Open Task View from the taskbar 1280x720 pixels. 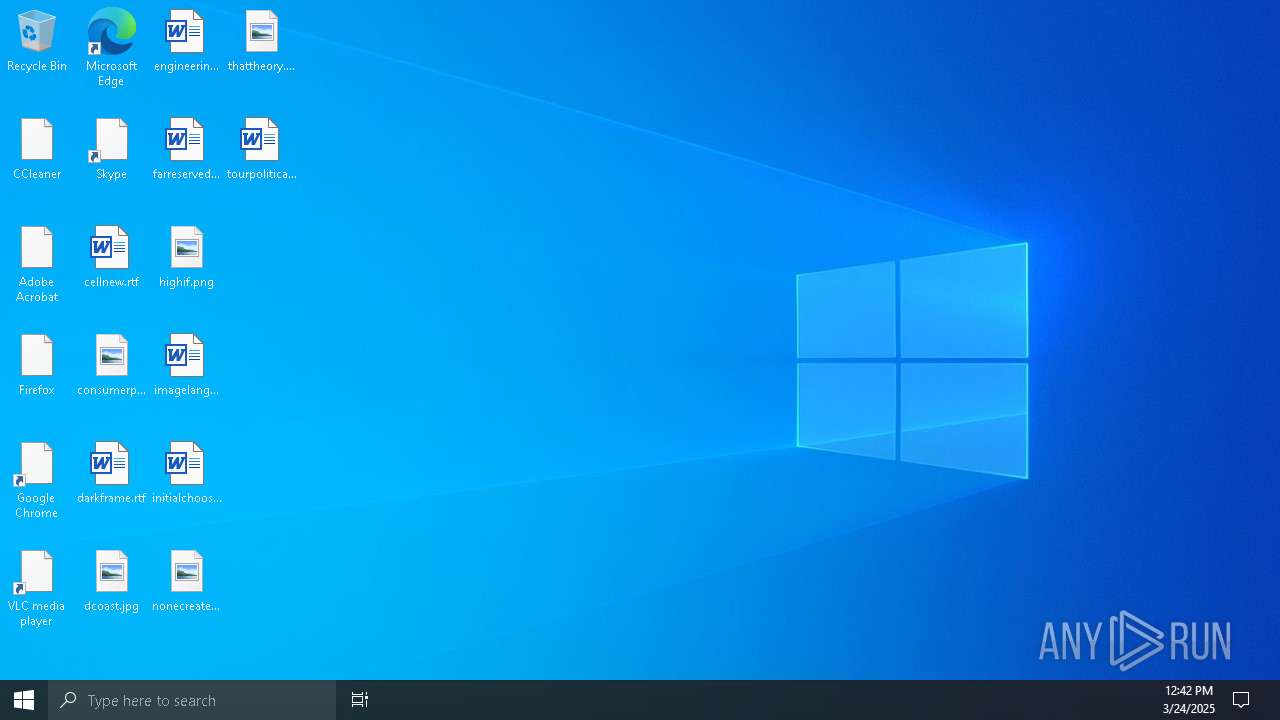click(x=360, y=700)
